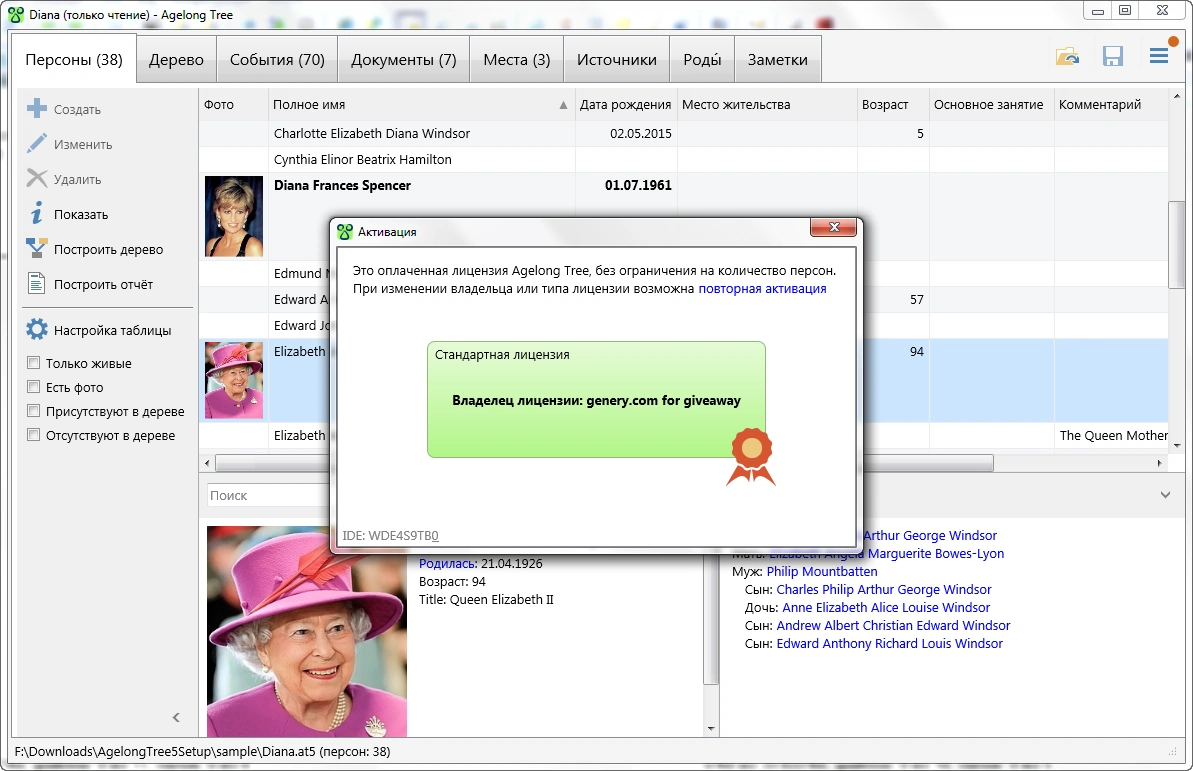Sort by Полное имя column arrow
The width and height of the screenshot is (1193, 771).
pyautogui.click(x=563, y=105)
